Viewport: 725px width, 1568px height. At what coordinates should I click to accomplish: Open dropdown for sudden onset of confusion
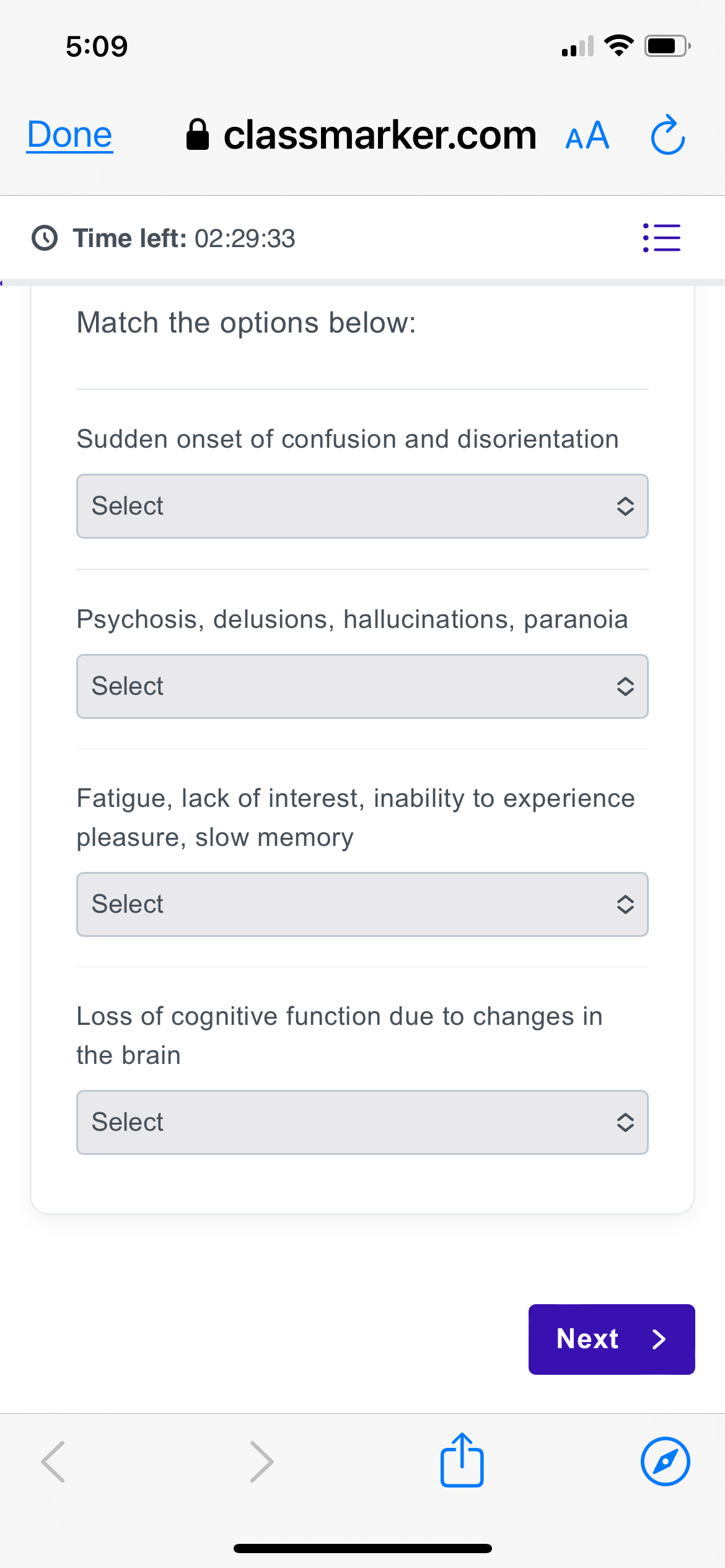[x=362, y=506]
